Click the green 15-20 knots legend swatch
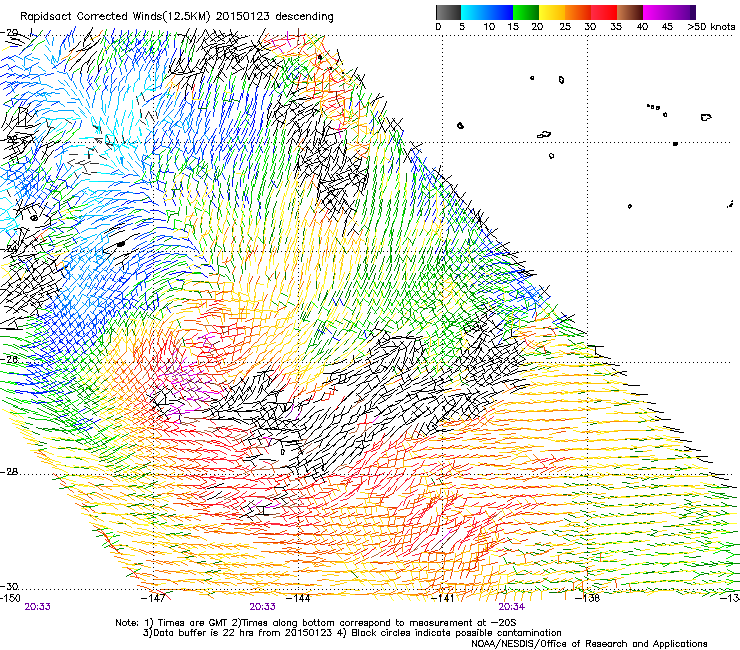The width and height of the screenshot is (740, 650). pyautogui.click(x=526, y=12)
